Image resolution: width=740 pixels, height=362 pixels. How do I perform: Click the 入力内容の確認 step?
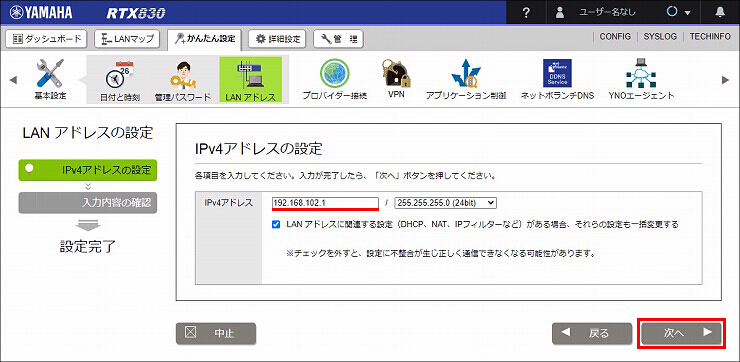coord(88,203)
